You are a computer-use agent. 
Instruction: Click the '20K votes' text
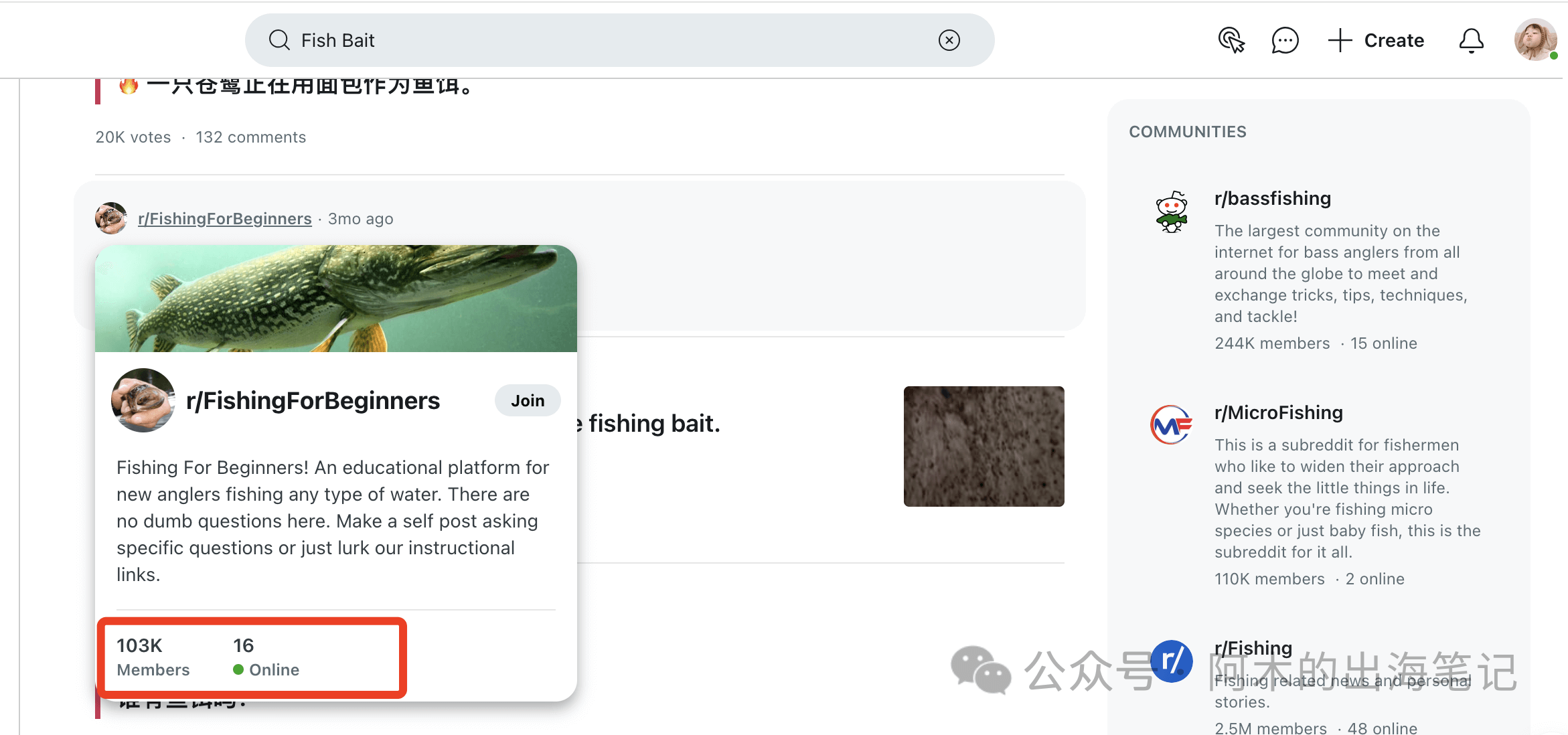tap(133, 137)
